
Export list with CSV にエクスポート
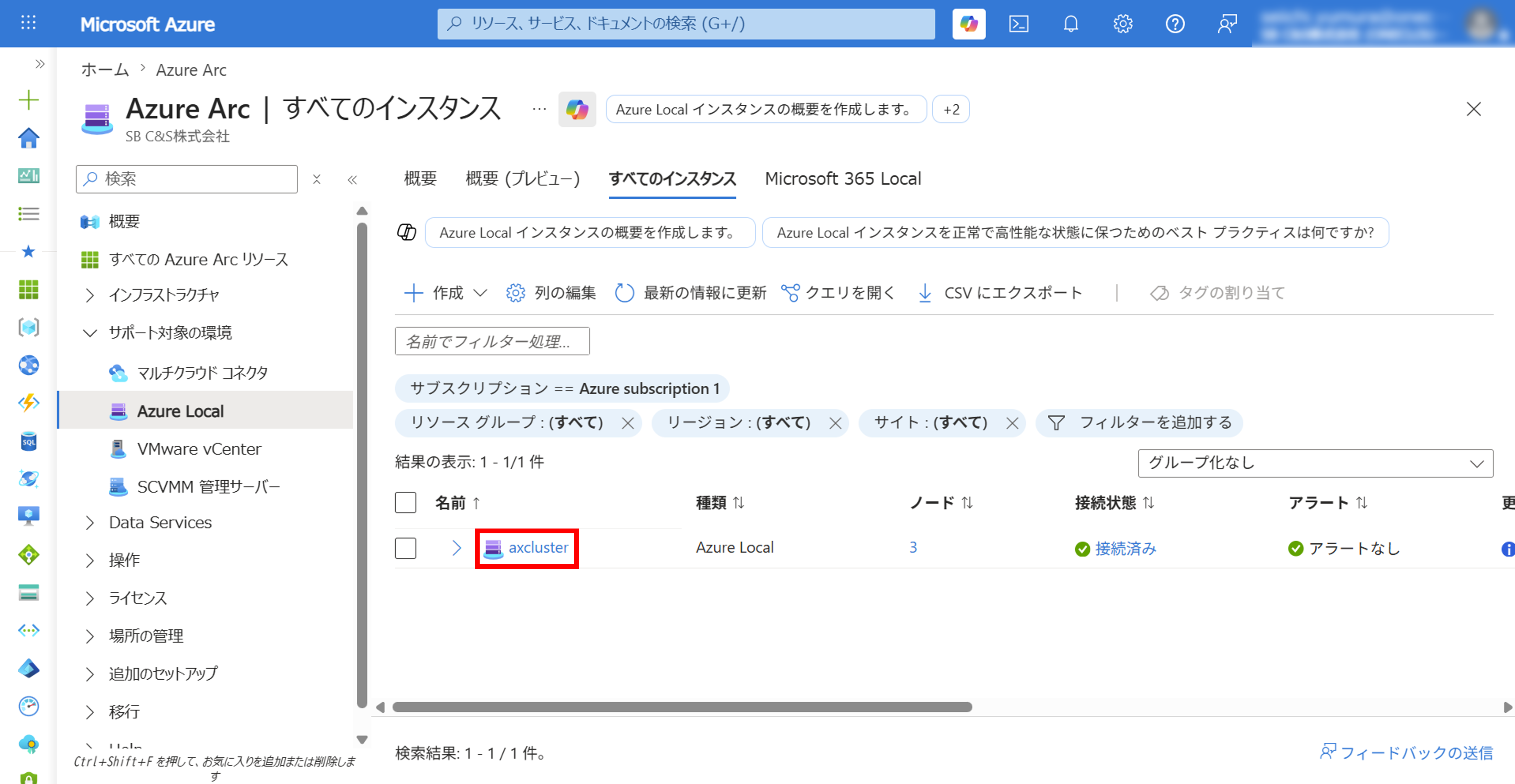click(x=1000, y=293)
